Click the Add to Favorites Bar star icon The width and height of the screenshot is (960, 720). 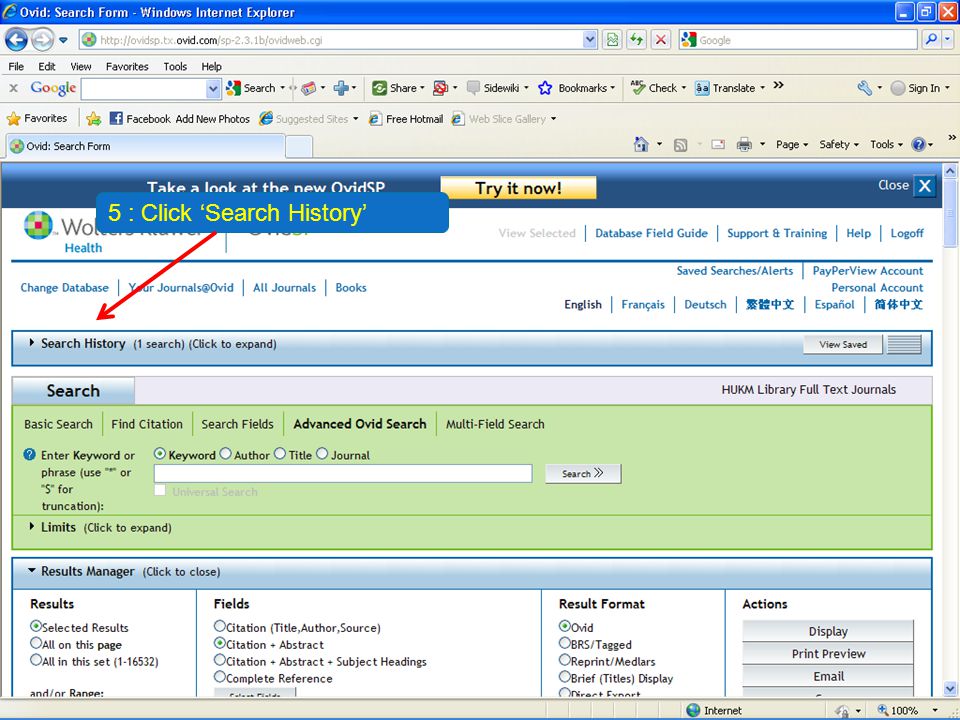tap(93, 119)
